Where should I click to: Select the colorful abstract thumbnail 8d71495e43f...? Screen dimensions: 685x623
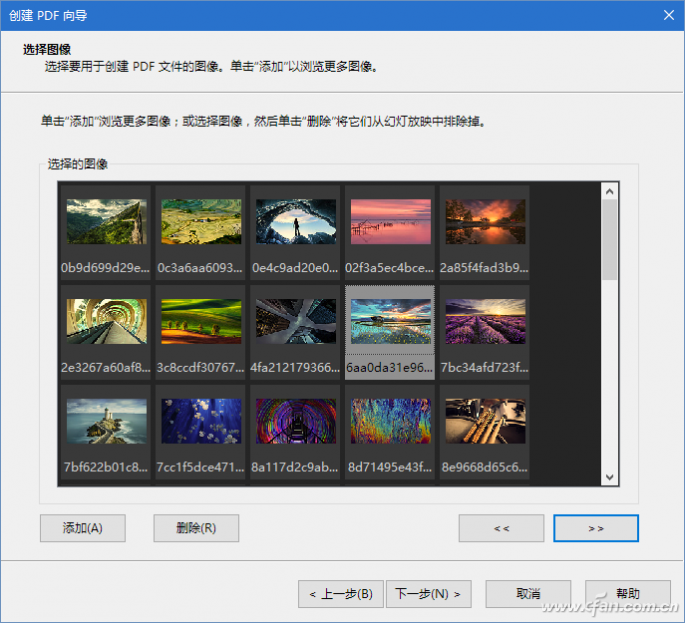point(391,421)
